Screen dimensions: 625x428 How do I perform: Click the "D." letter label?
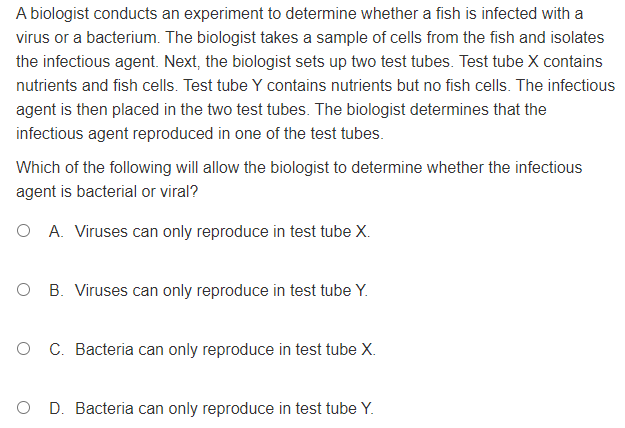tap(57, 409)
